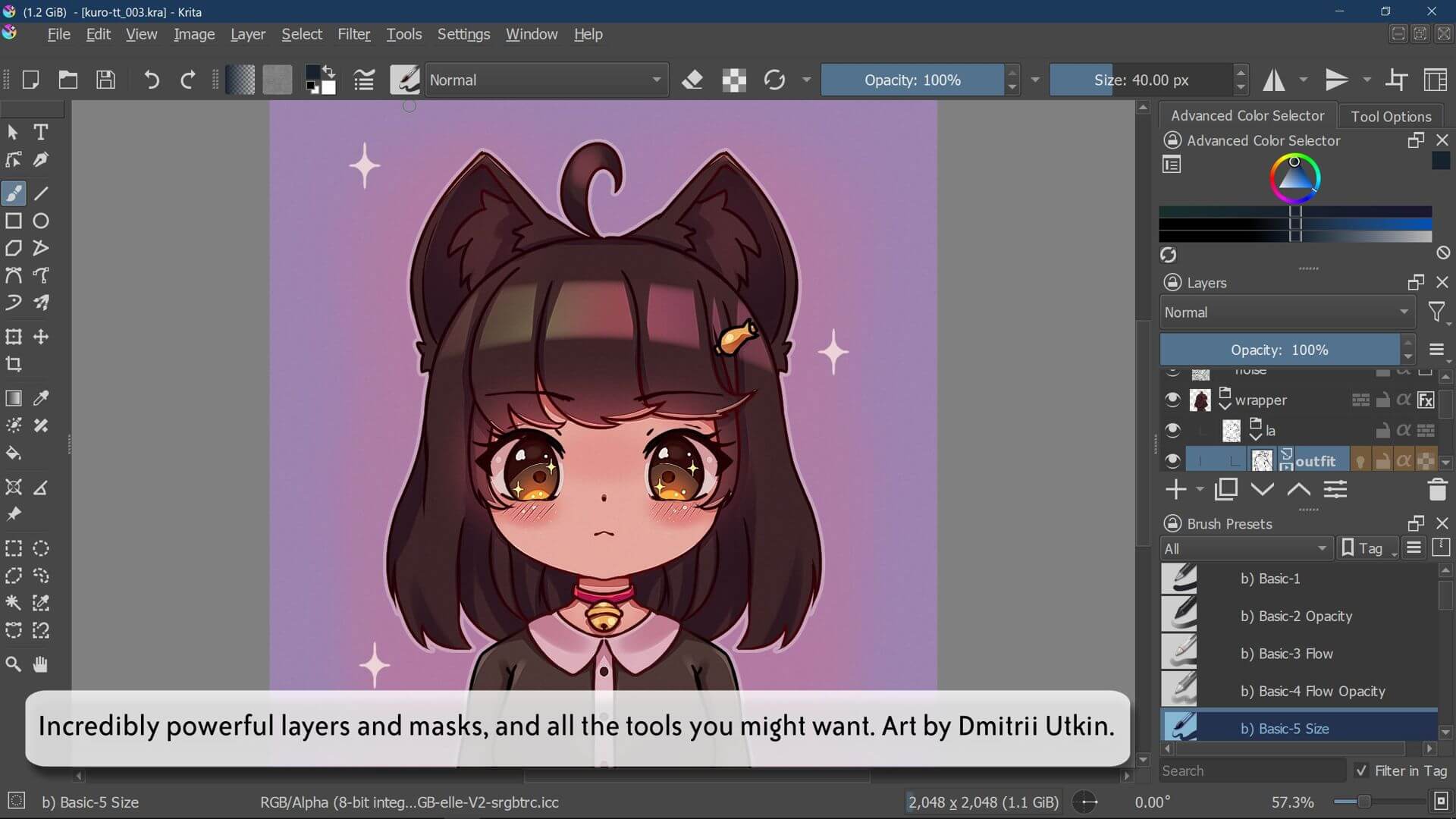Click the brush preset Search field
Viewport: 1456px width, 819px height.
pyautogui.click(x=1251, y=770)
